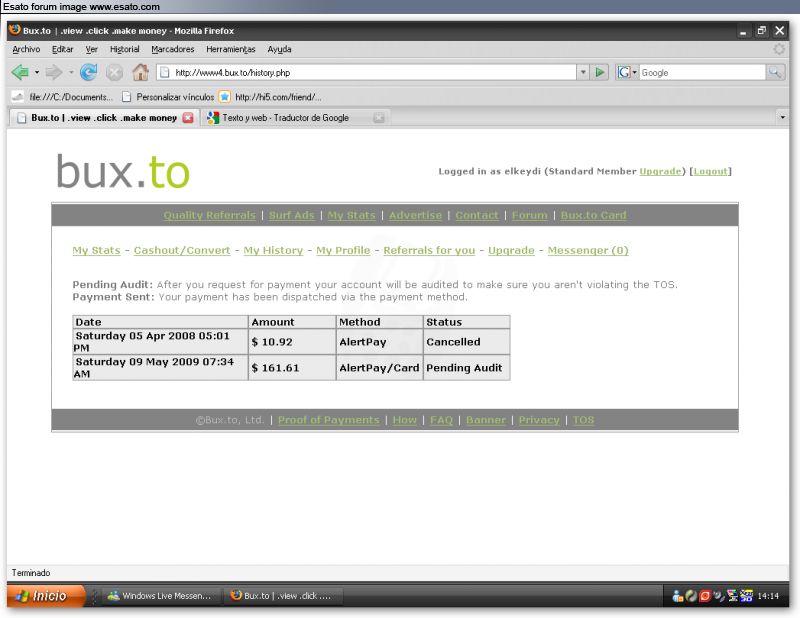
Task: Open the Forum link
Action: pyautogui.click(x=529, y=215)
